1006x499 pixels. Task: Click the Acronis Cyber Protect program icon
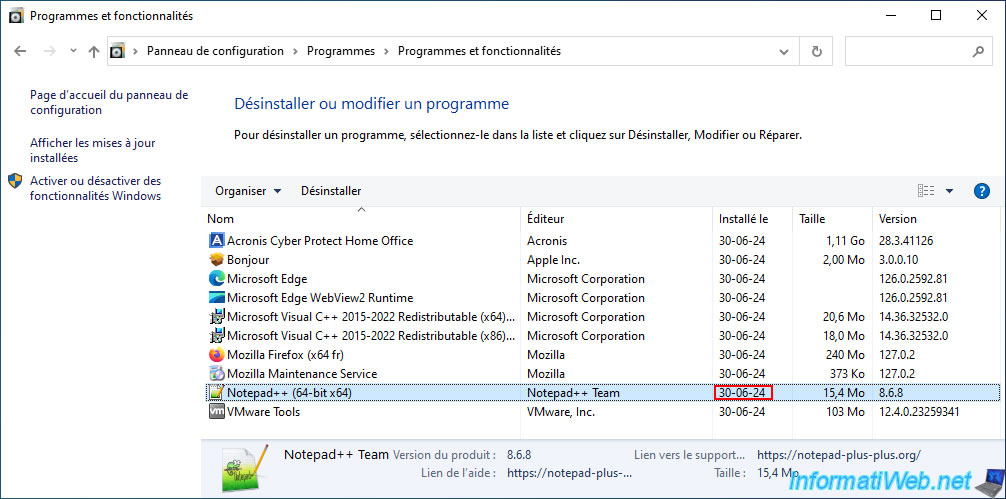217,241
